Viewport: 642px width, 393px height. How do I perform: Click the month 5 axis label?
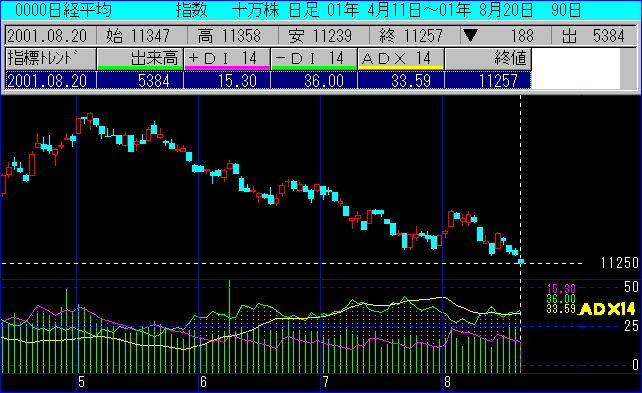tap(81, 382)
